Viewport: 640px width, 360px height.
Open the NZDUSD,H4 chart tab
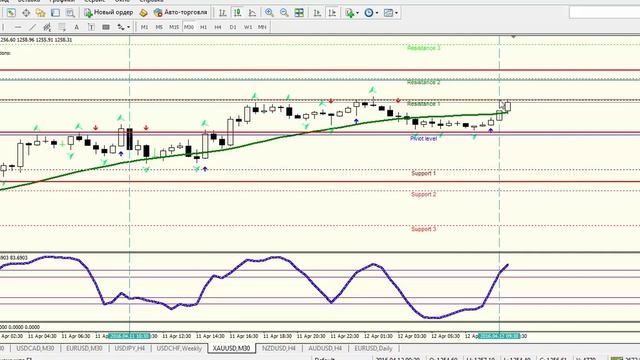click(279, 348)
